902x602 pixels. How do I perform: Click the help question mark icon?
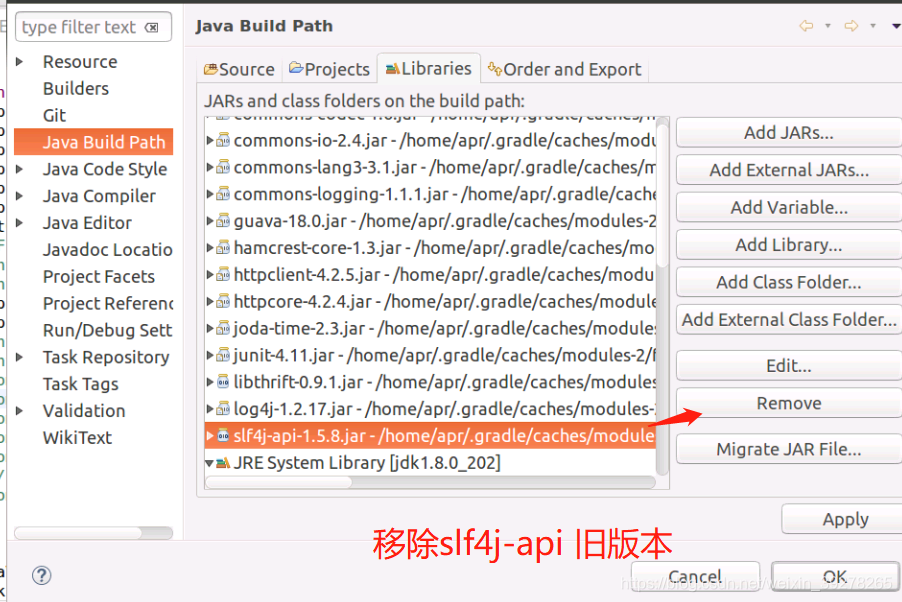(40, 576)
